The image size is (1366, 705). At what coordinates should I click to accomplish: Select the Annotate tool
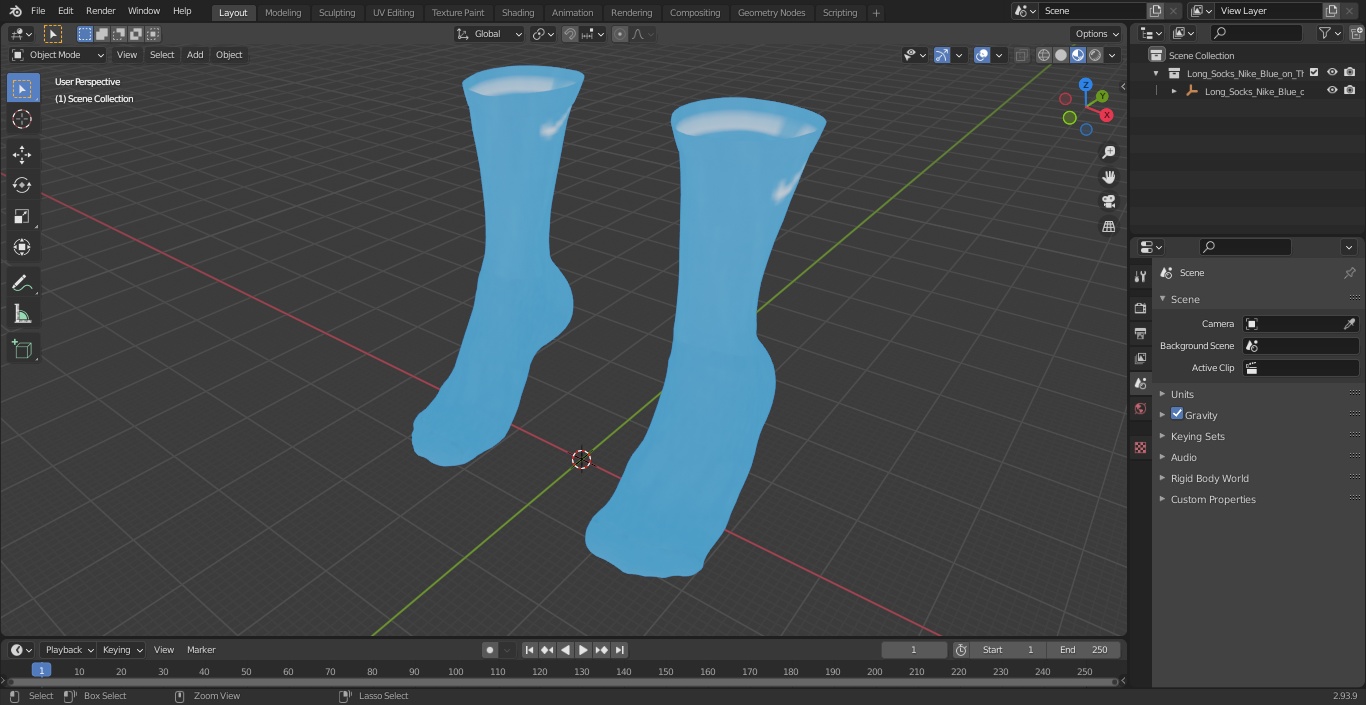click(x=22, y=284)
